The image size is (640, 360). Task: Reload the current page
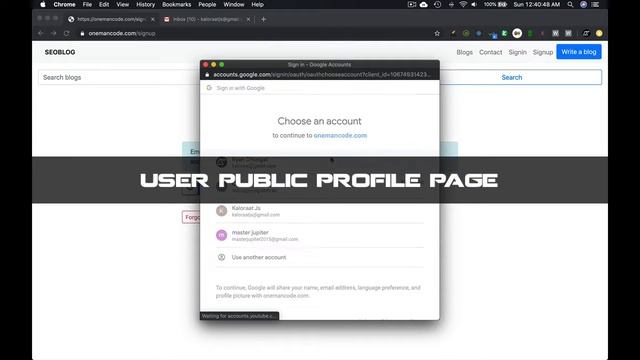[67, 33]
